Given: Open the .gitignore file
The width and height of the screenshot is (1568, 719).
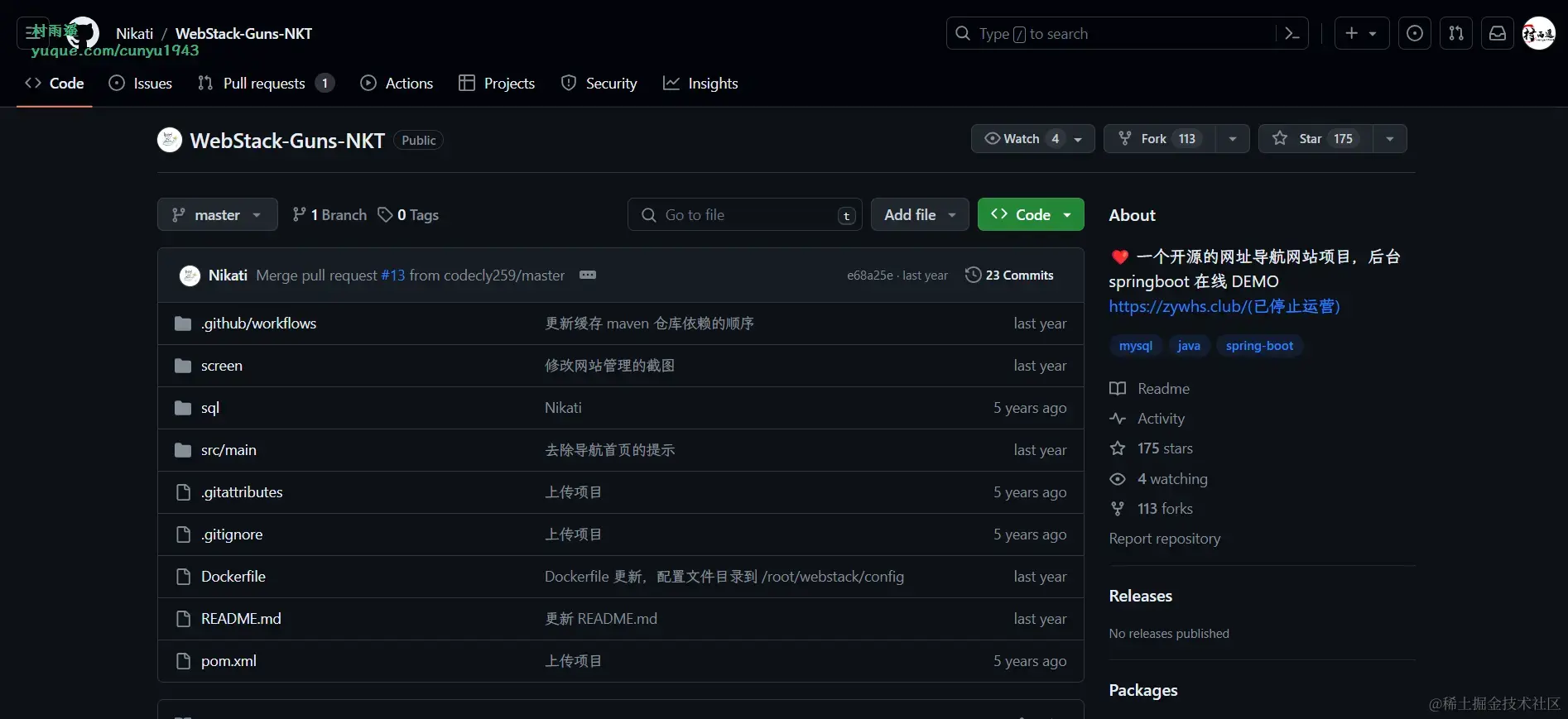Looking at the screenshot, I should coord(232,534).
